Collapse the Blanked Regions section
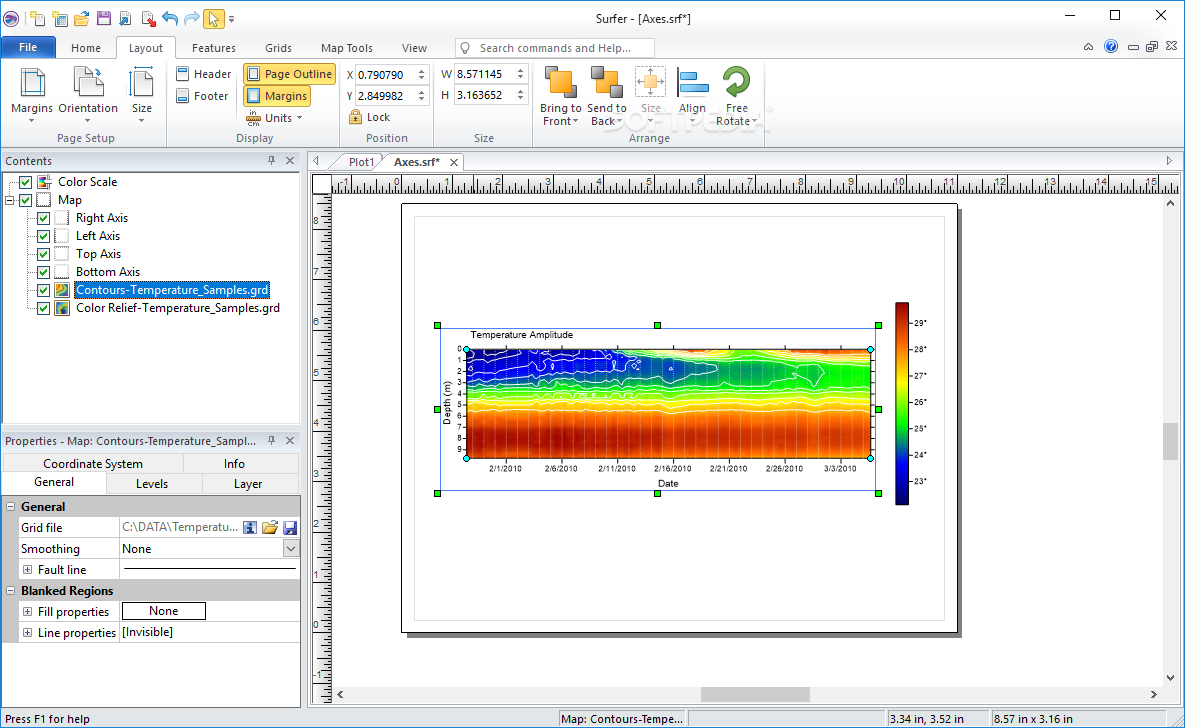The width and height of the screenshot is (1185, 728). (x=11, y=590)
